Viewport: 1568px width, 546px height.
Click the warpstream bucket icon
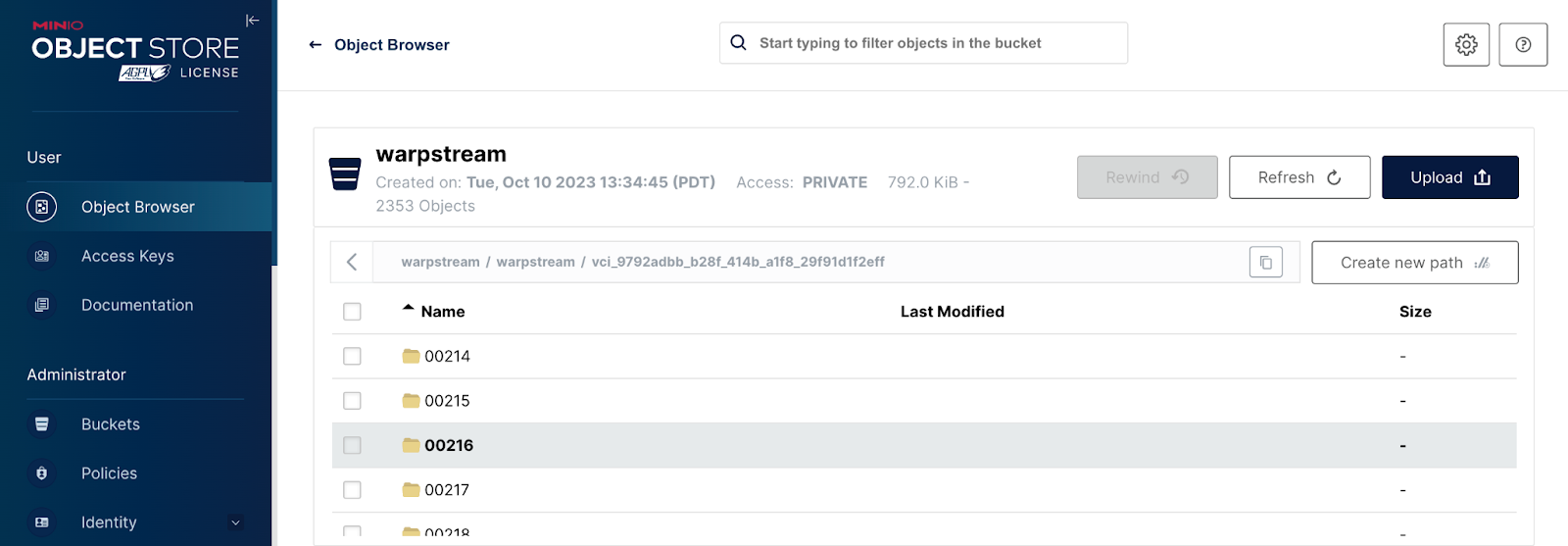(x=345, y=174)
